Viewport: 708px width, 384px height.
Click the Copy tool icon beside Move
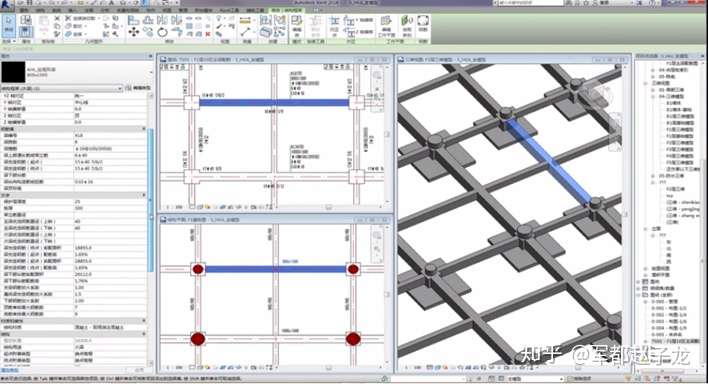(148, 32)
